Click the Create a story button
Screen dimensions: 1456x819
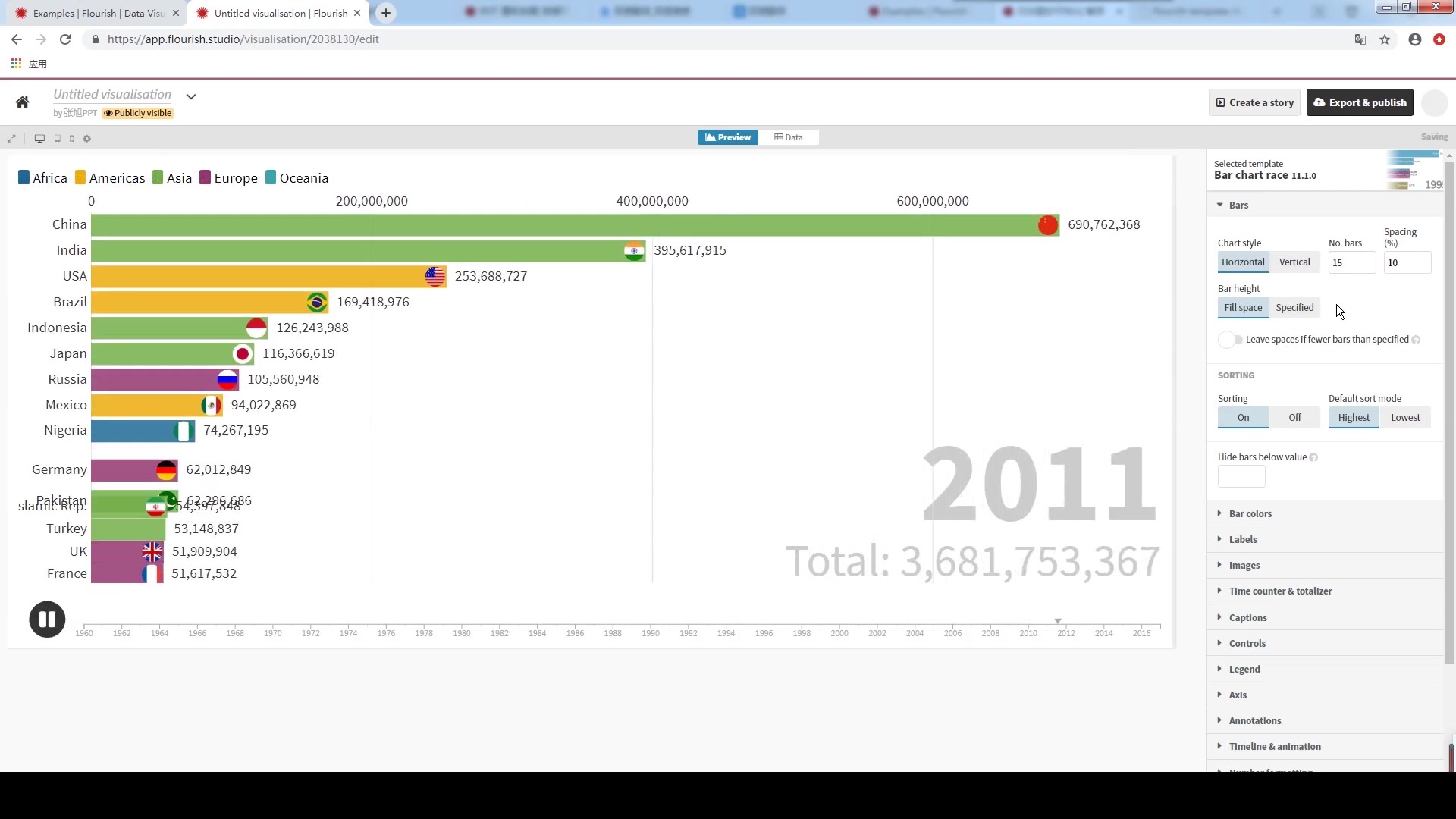click(x=1254, y=102)
